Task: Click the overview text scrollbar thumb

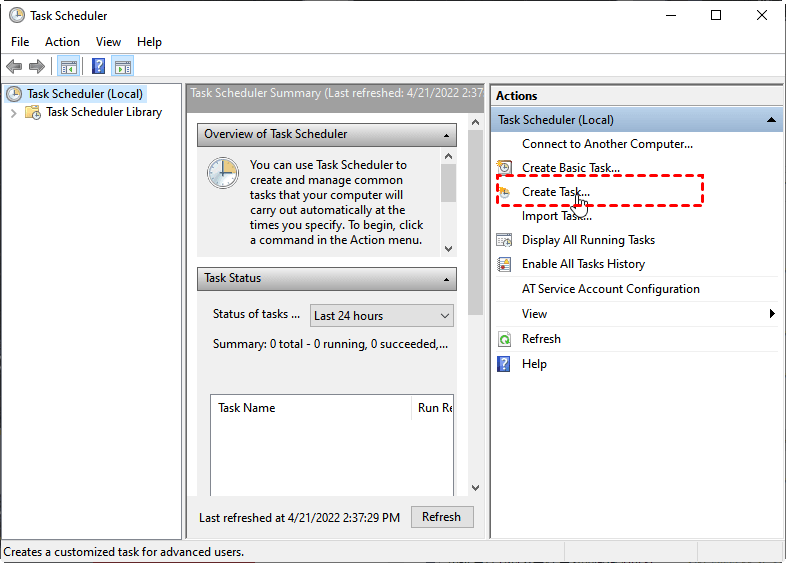Action: pos(449,183)
